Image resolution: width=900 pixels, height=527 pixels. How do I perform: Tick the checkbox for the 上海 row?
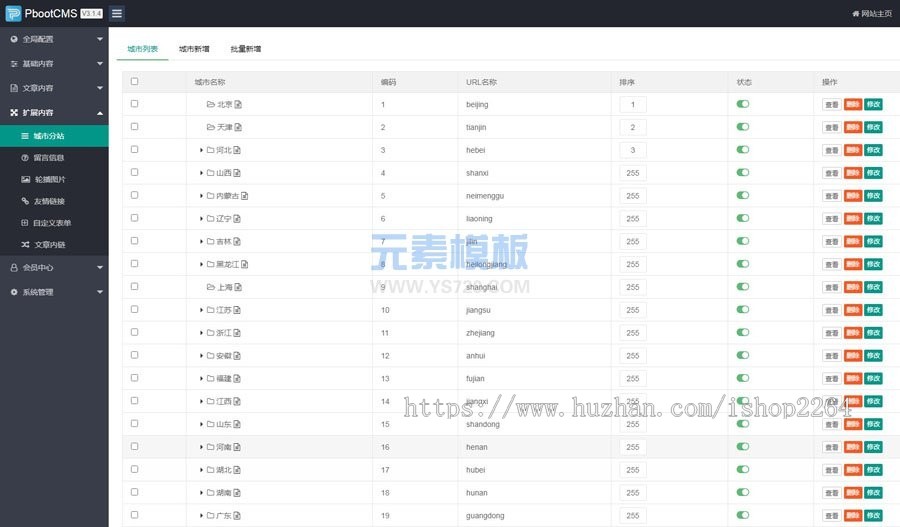134,286
